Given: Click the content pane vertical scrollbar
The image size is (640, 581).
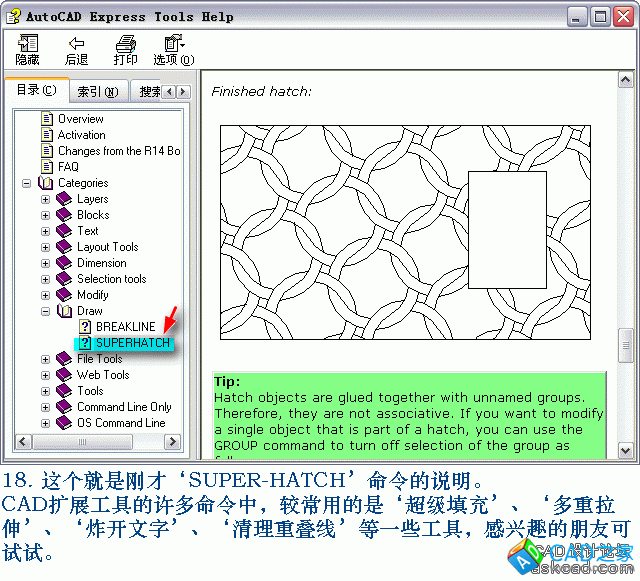Looking at the screenshot, I should pos(627,346).
